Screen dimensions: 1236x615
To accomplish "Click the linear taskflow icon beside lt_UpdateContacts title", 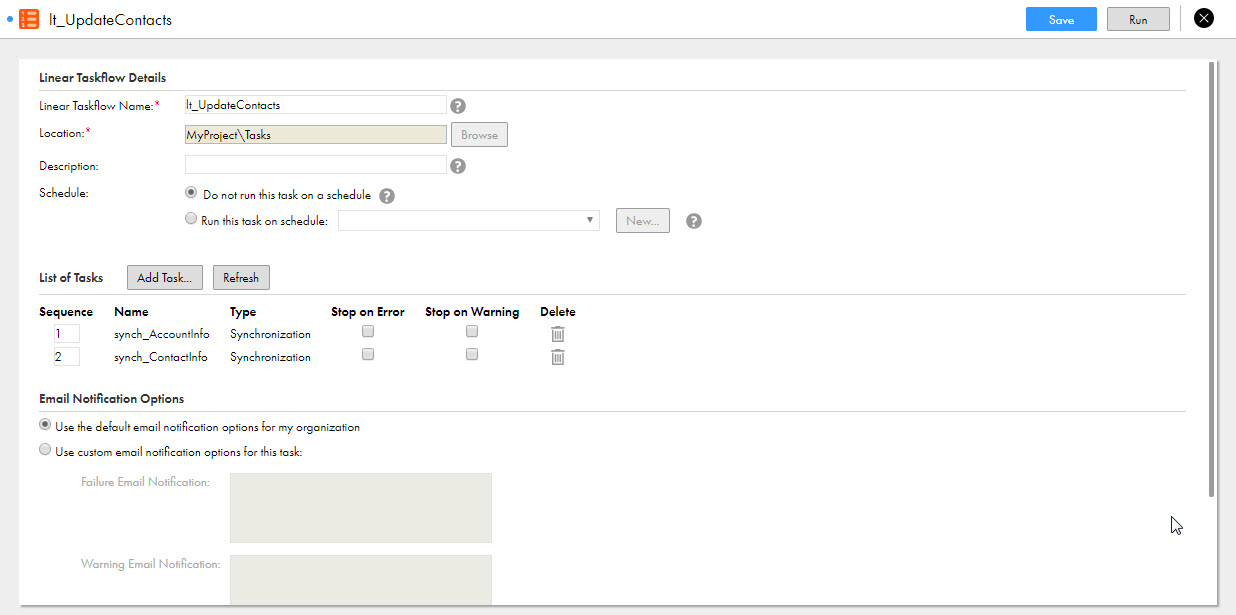I will pyautogui.click(x=29, y=19).
